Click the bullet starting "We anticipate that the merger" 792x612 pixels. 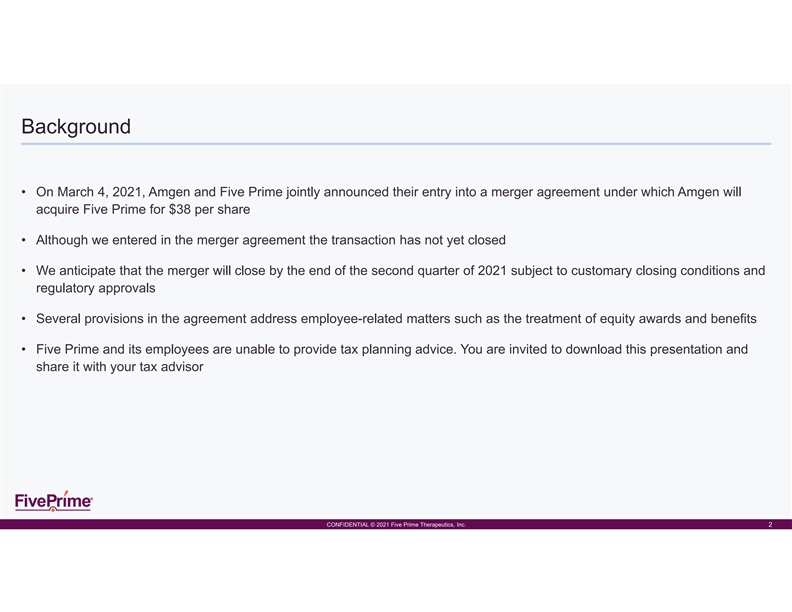click(x=400, y=270)
